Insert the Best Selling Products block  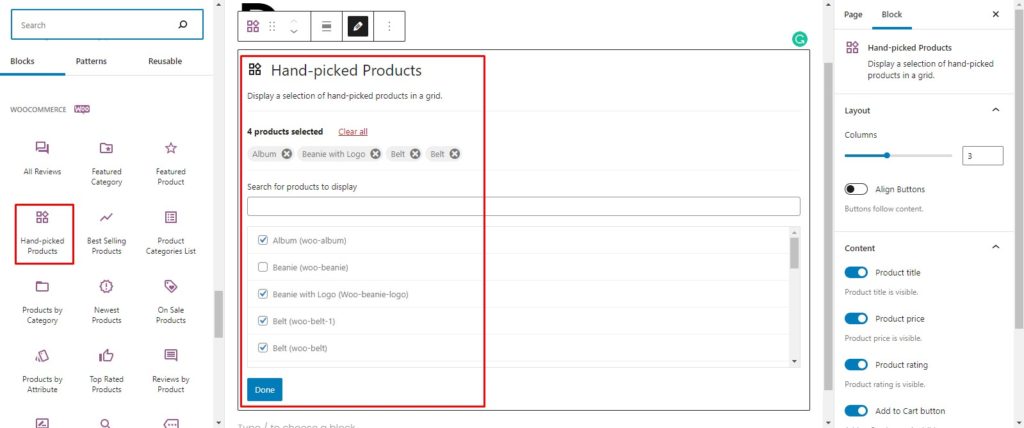(106, 233)
